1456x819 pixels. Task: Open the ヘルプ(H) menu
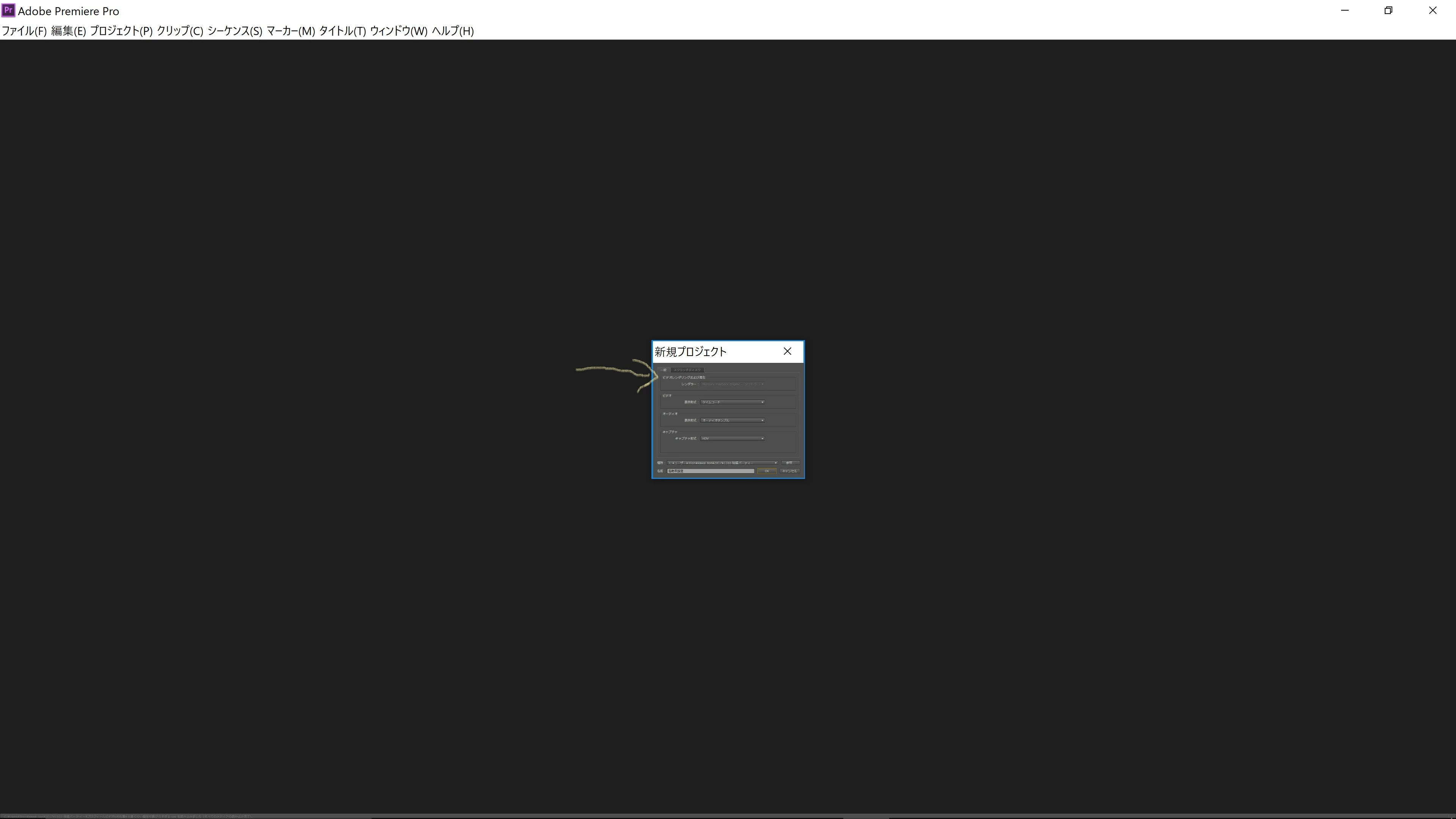[452, 31]
